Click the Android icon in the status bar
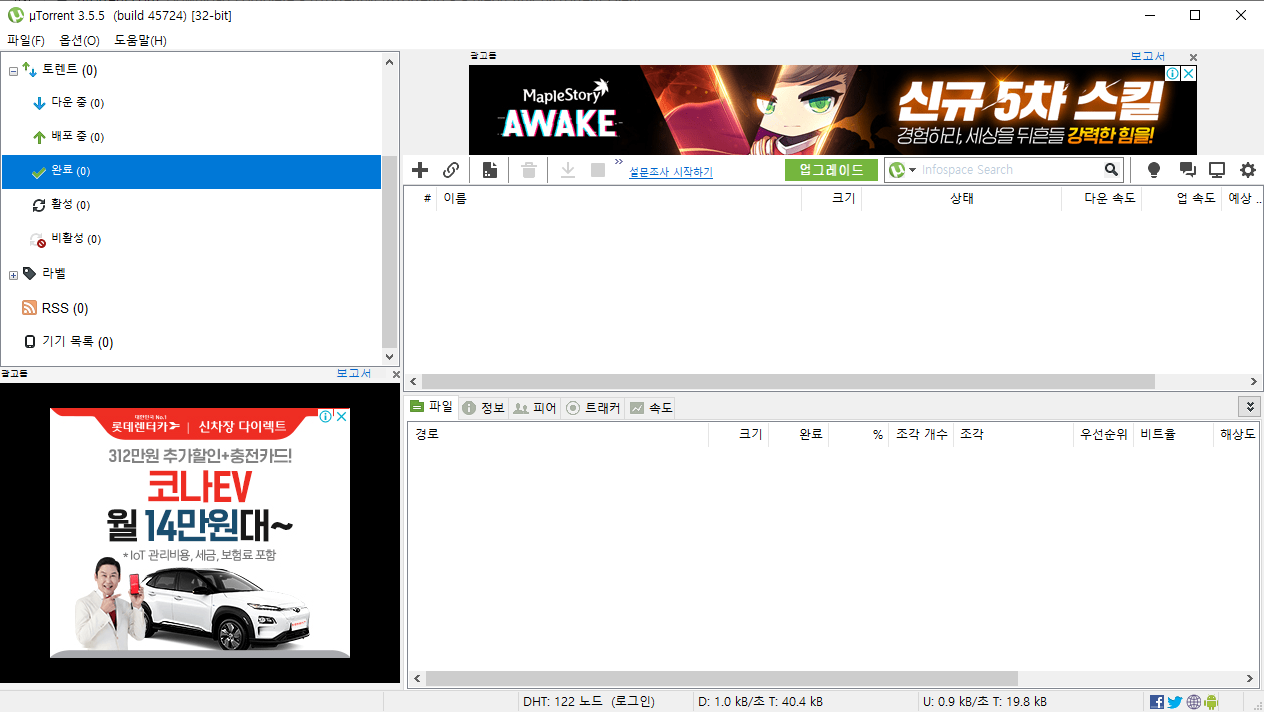Image resolution: width=1264 pixels, height=712 pixels. (1211, 702)
